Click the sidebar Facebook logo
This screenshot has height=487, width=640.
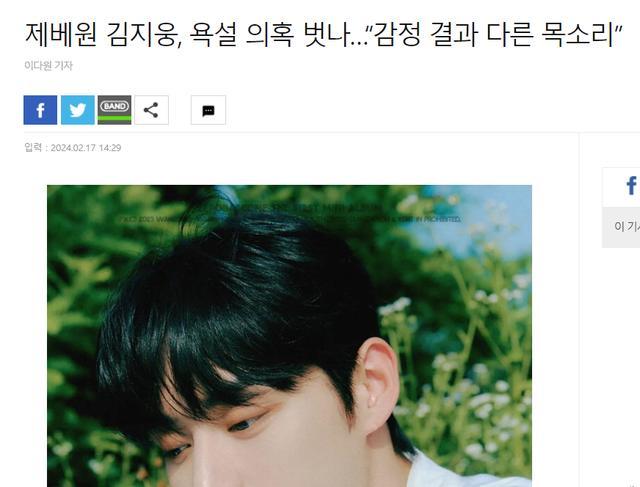(x=631, y=186)
